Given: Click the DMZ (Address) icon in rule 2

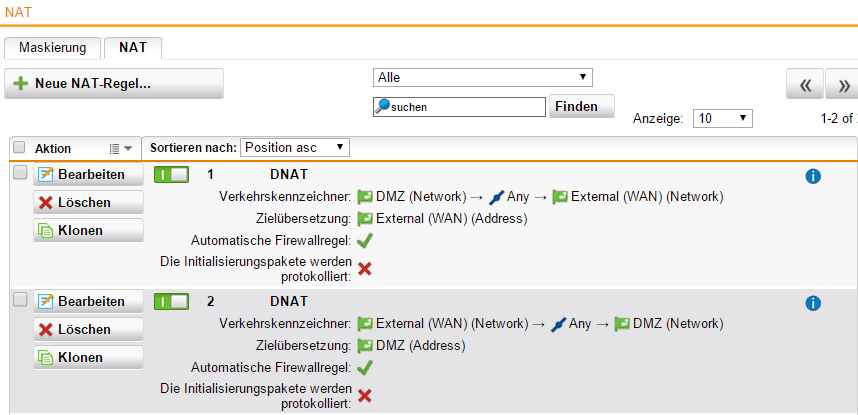Looking at the screenshot, I should tap(365, 345).
